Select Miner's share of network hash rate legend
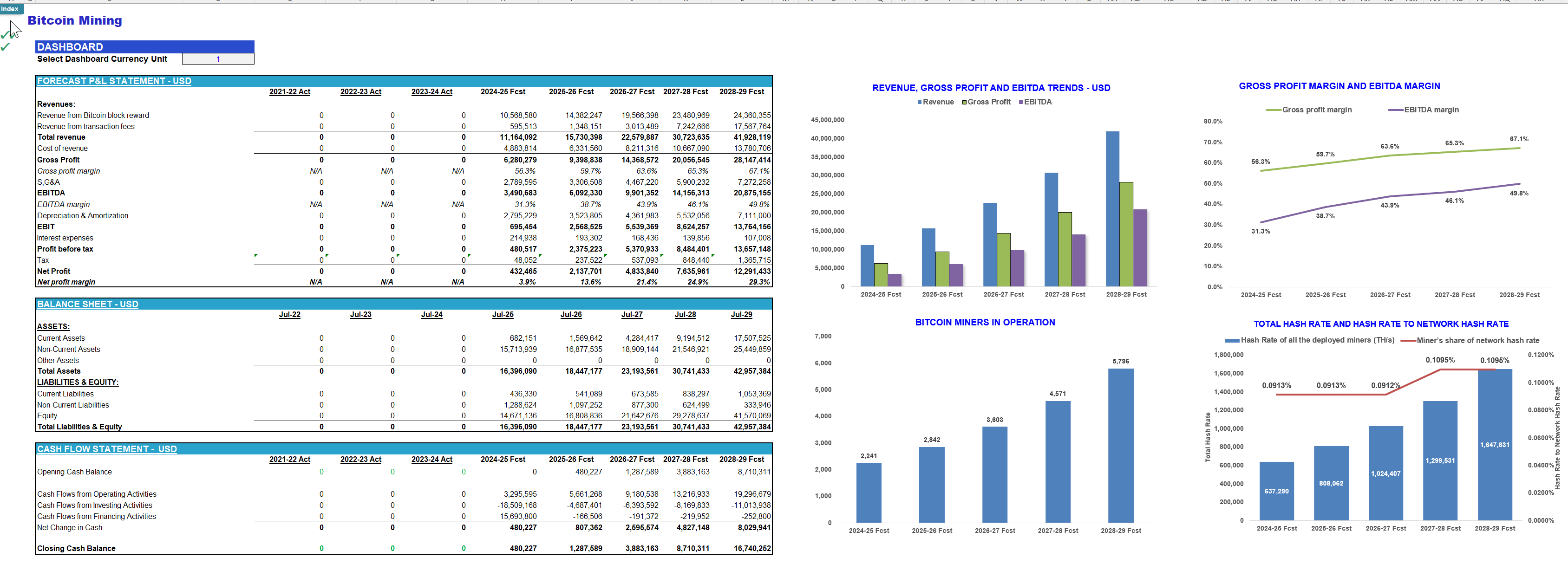Viewport: 1568px width, 564px height. pyautogui.click(x=1470, y=341)
